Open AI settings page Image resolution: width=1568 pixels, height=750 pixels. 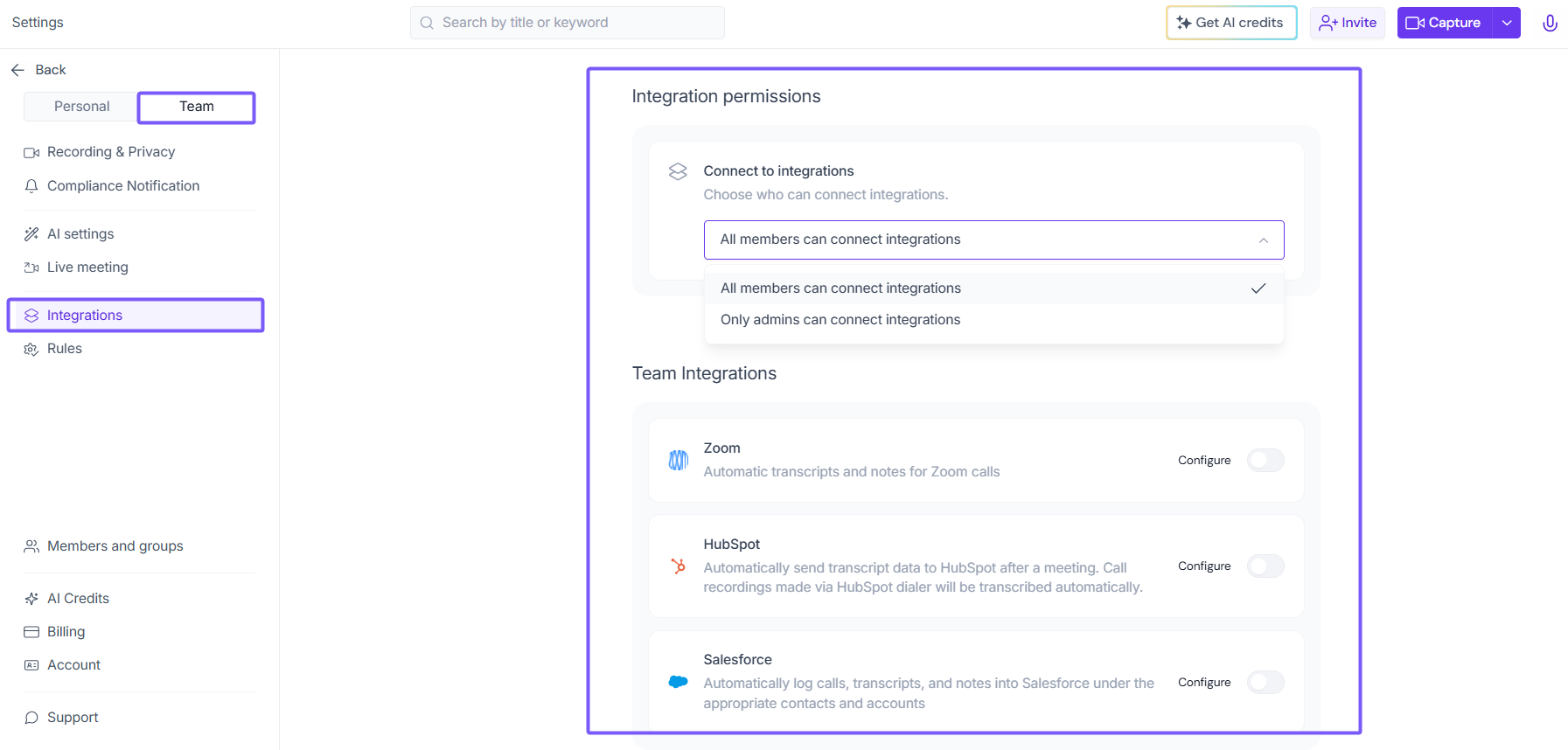coord(80,234)
